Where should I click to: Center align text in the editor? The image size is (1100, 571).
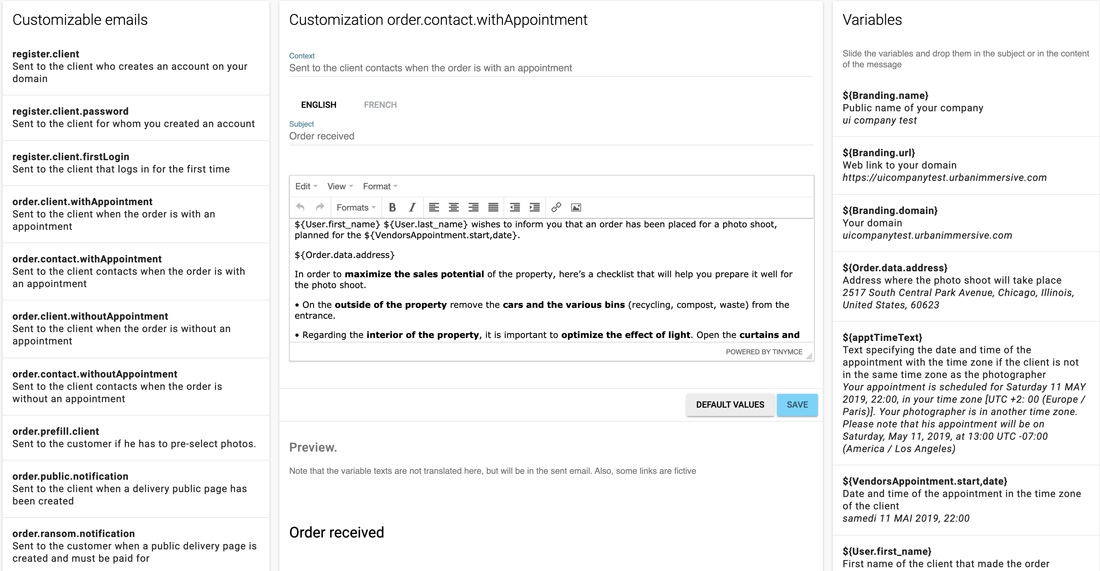454,207
